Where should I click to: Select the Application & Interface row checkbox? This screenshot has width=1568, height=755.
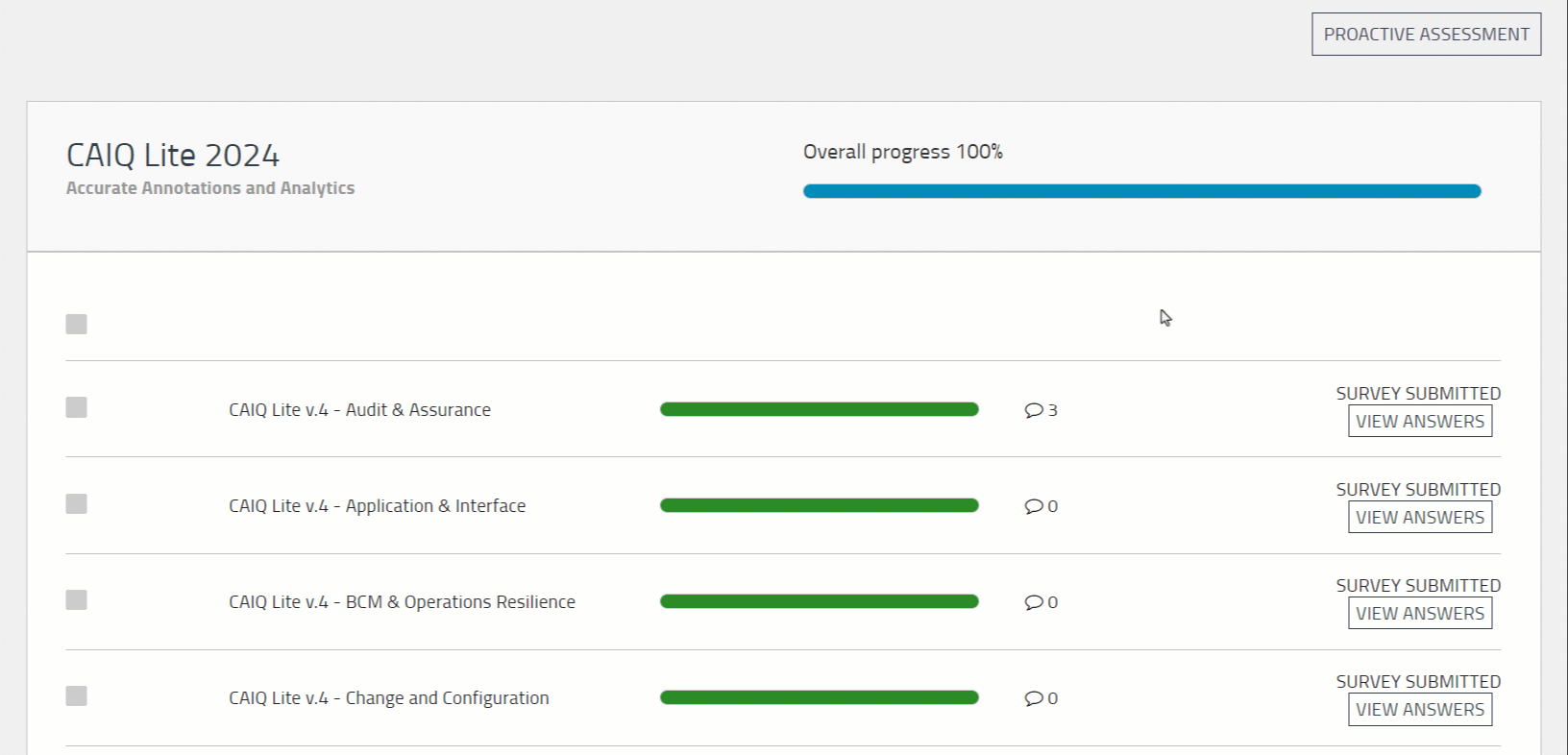(x=77, y=504)
